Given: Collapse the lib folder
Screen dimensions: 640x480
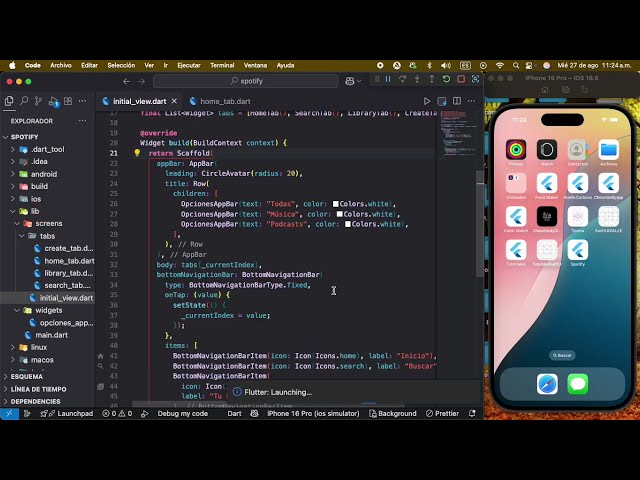Looking at the screenshot, I should (x=48, y=211).
